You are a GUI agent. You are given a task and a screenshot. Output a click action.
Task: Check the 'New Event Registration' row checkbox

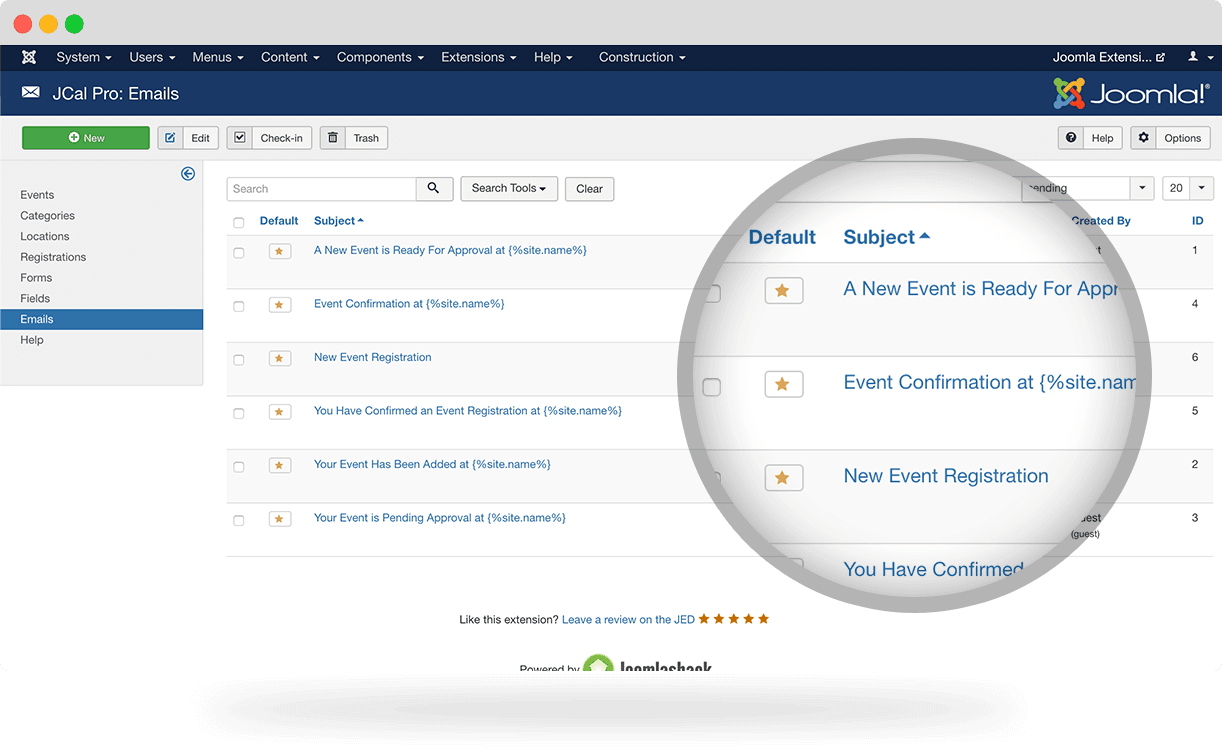point(239,360)
